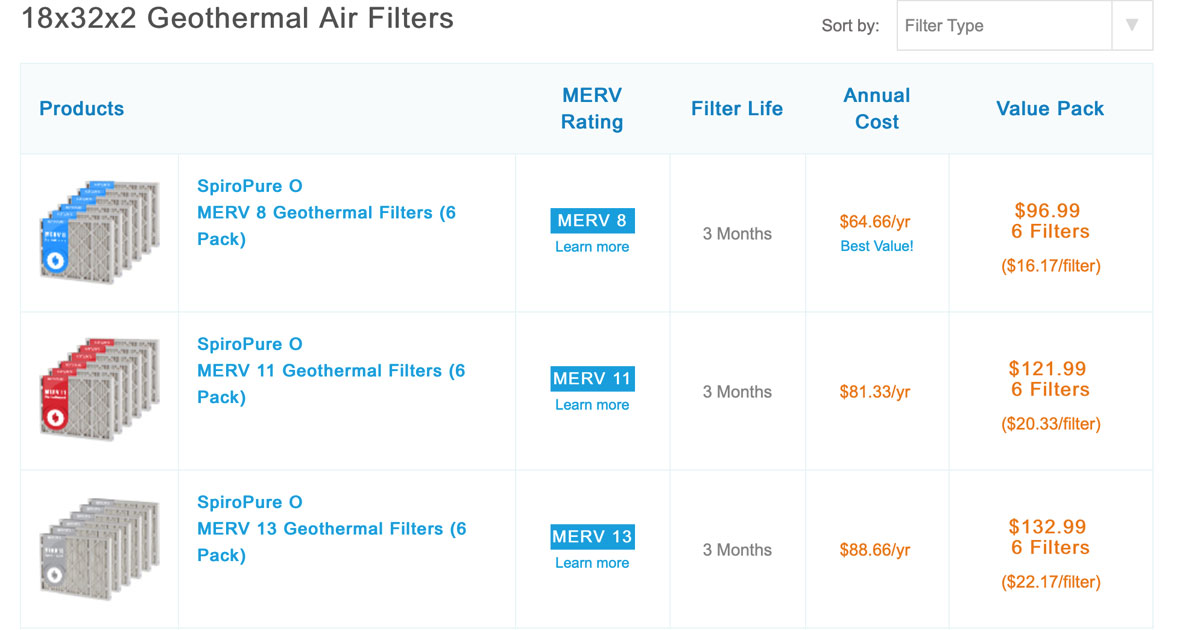Click the MERV 11 red filter pack image

pyautogui.click(x=99, y=390)
